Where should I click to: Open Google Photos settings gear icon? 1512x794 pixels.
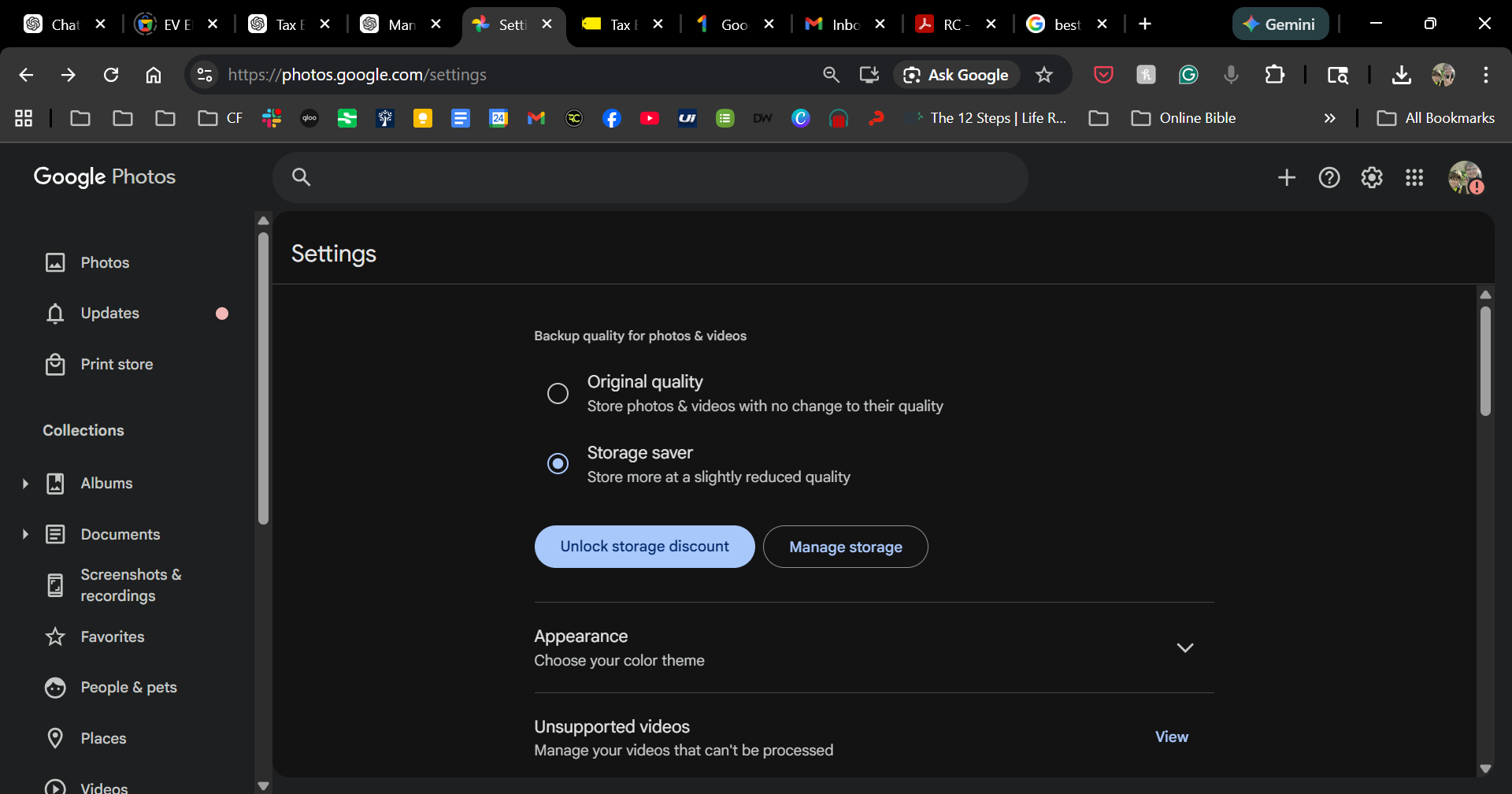click(x=1372, y=178)
